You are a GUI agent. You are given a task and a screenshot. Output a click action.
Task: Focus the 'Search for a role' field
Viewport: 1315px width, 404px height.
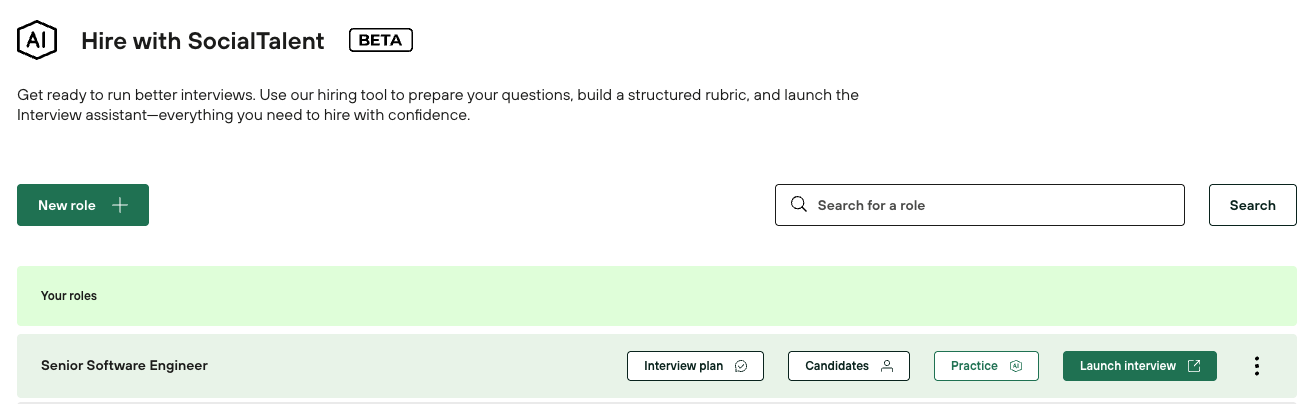[x=990, y=205]
